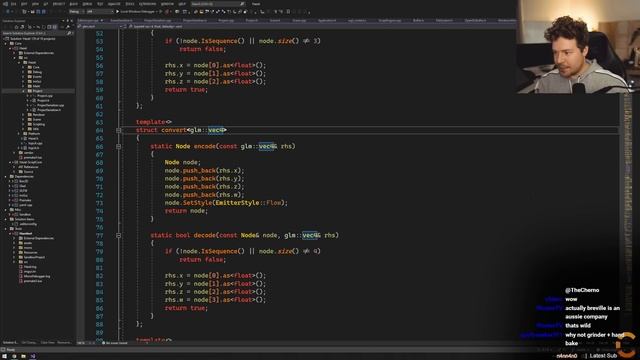
Task: Close the Solution Explorer panel
Action: tap(72, 20)
